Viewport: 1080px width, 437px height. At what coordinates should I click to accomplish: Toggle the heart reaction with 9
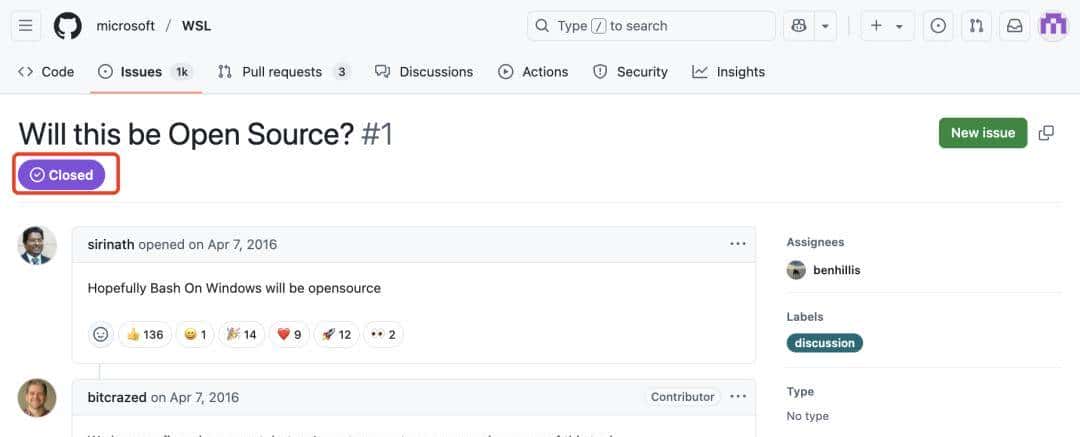click(289, 334)
